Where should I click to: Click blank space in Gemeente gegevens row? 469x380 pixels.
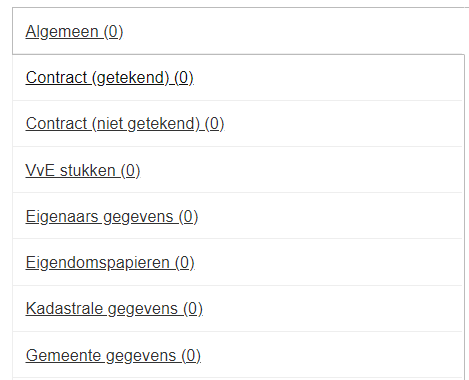coord(332,355)
